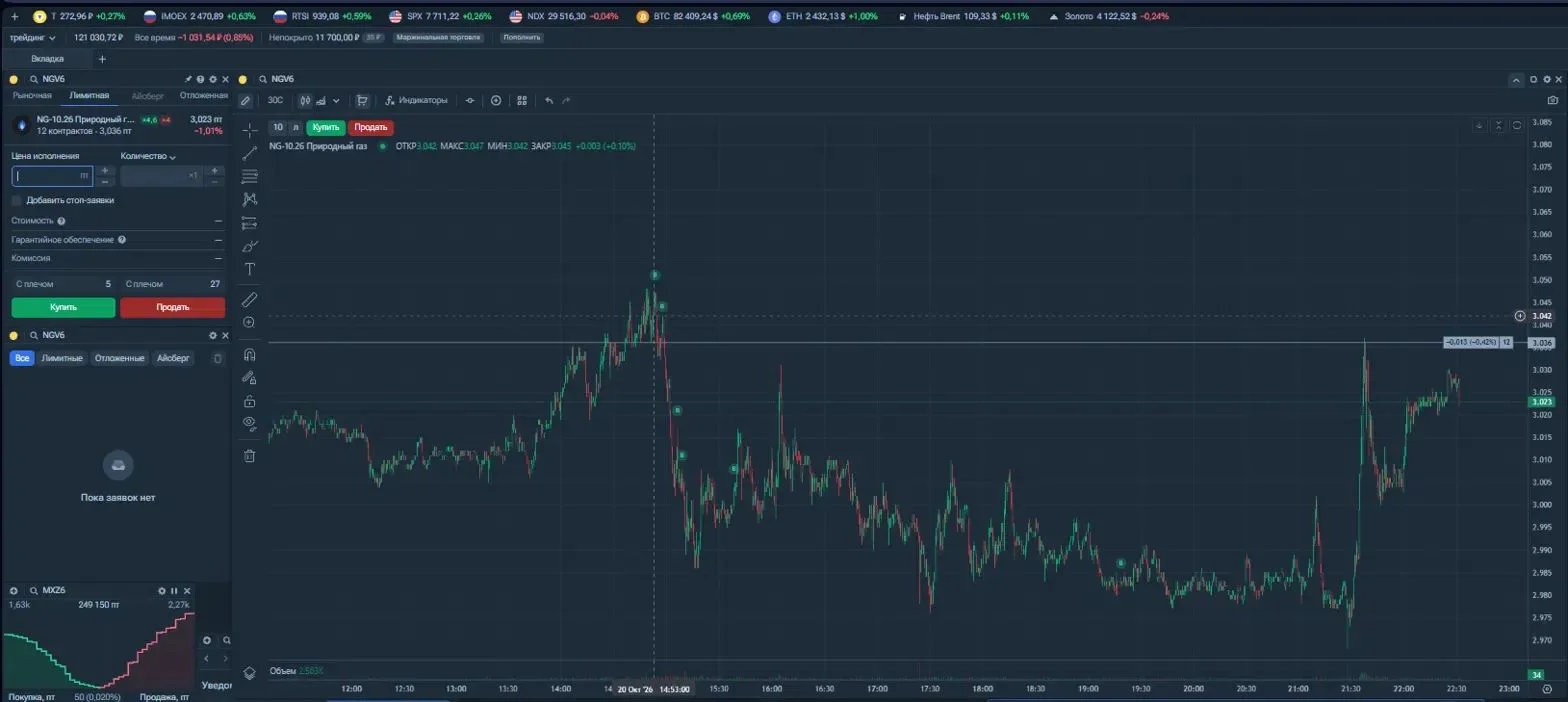Viewport: 1568px width, 702px height.
Task: Select the text annotation tool
Action: [x=250, y=269]
